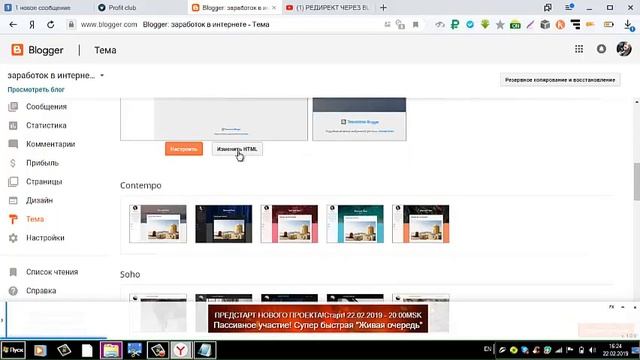Open the Windows Пуск start button
Image resolution: width=640 pixels, height=360 pixels.
(13, 350)
